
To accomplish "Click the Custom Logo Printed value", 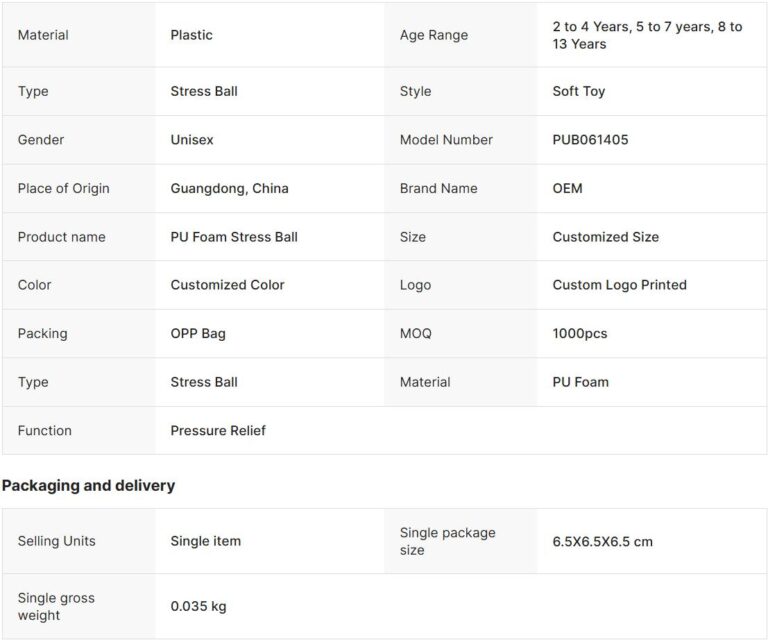I will click(619, 285).
